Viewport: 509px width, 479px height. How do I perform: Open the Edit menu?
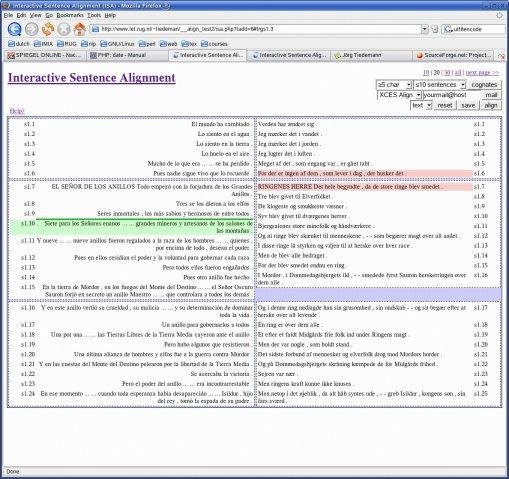click(21, 15)
